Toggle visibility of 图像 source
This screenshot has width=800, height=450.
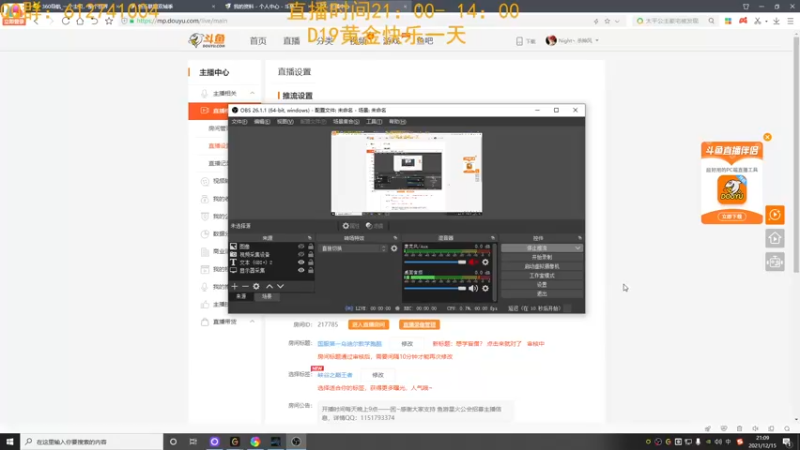pyautogui.click(x=301, y=246)
